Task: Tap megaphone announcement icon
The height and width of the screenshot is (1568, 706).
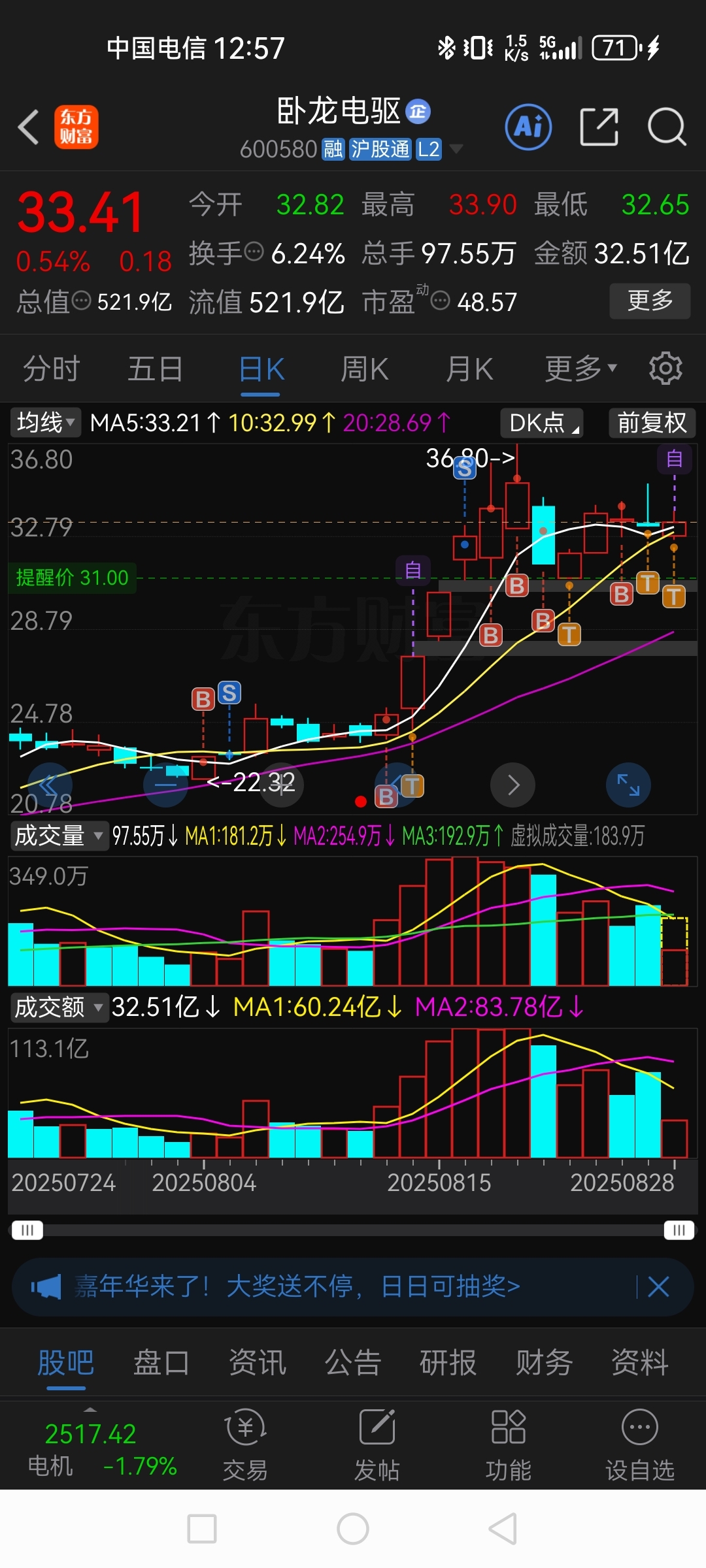Action: pos(46,1287)
